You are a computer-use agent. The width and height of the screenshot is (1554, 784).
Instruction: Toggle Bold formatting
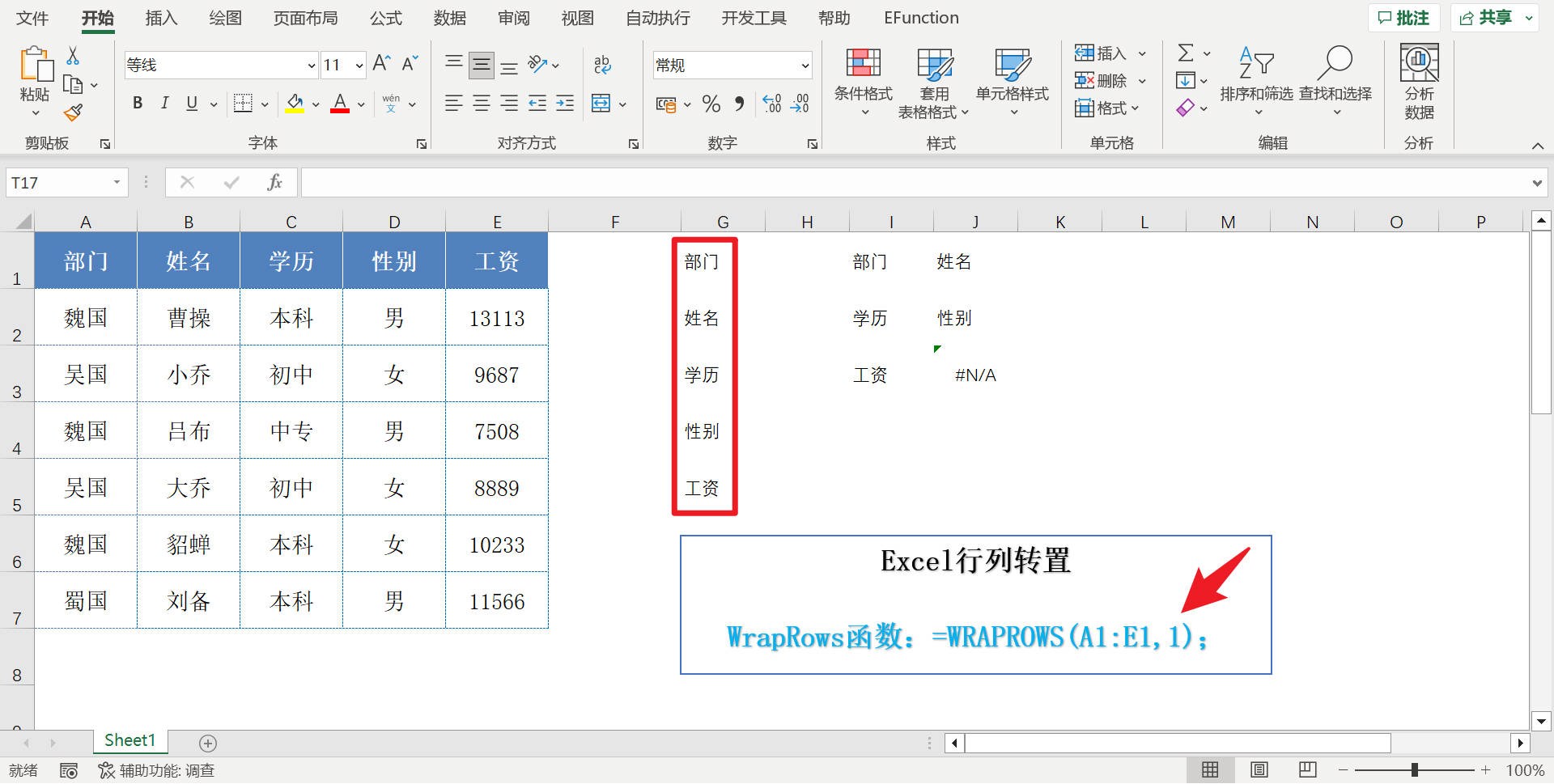pyautogui.click(x=138, y=103)
